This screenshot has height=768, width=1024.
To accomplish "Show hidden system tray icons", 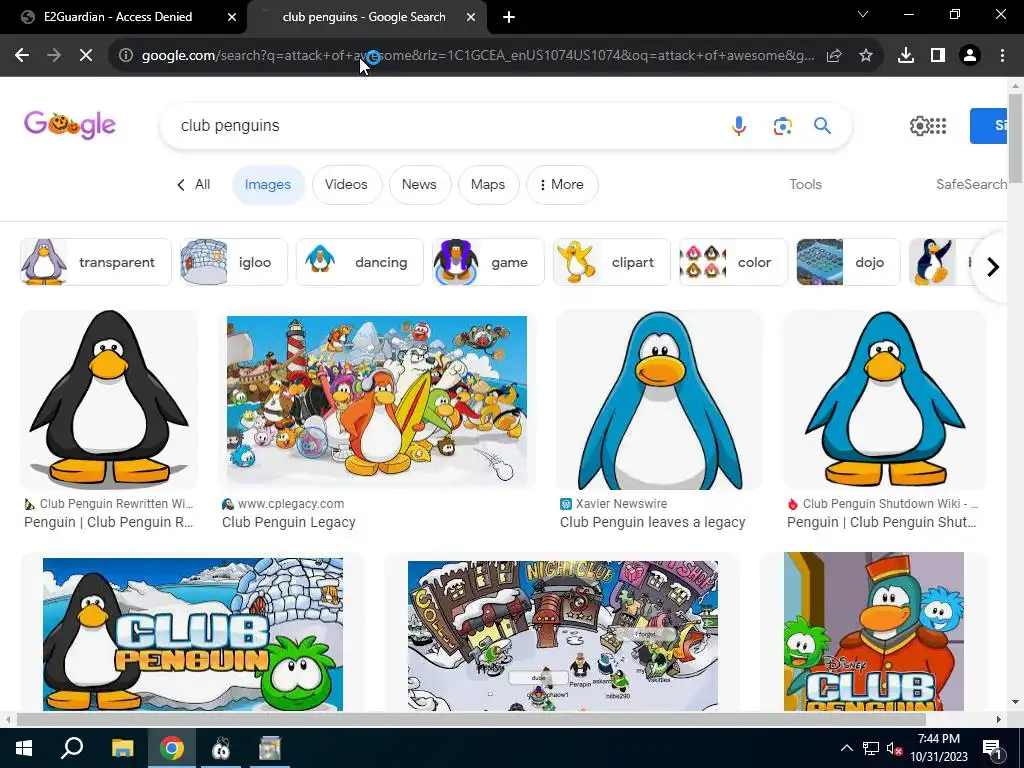I will (x=846, y=748).
